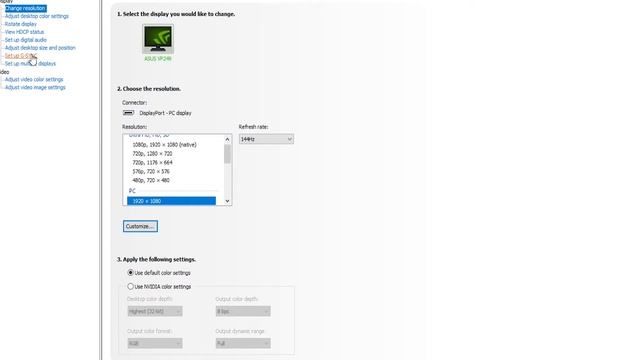Viewport: 640px width, 360px height.
Task: Select 720p, 1280 × 720 resolution
Action: 152,153
